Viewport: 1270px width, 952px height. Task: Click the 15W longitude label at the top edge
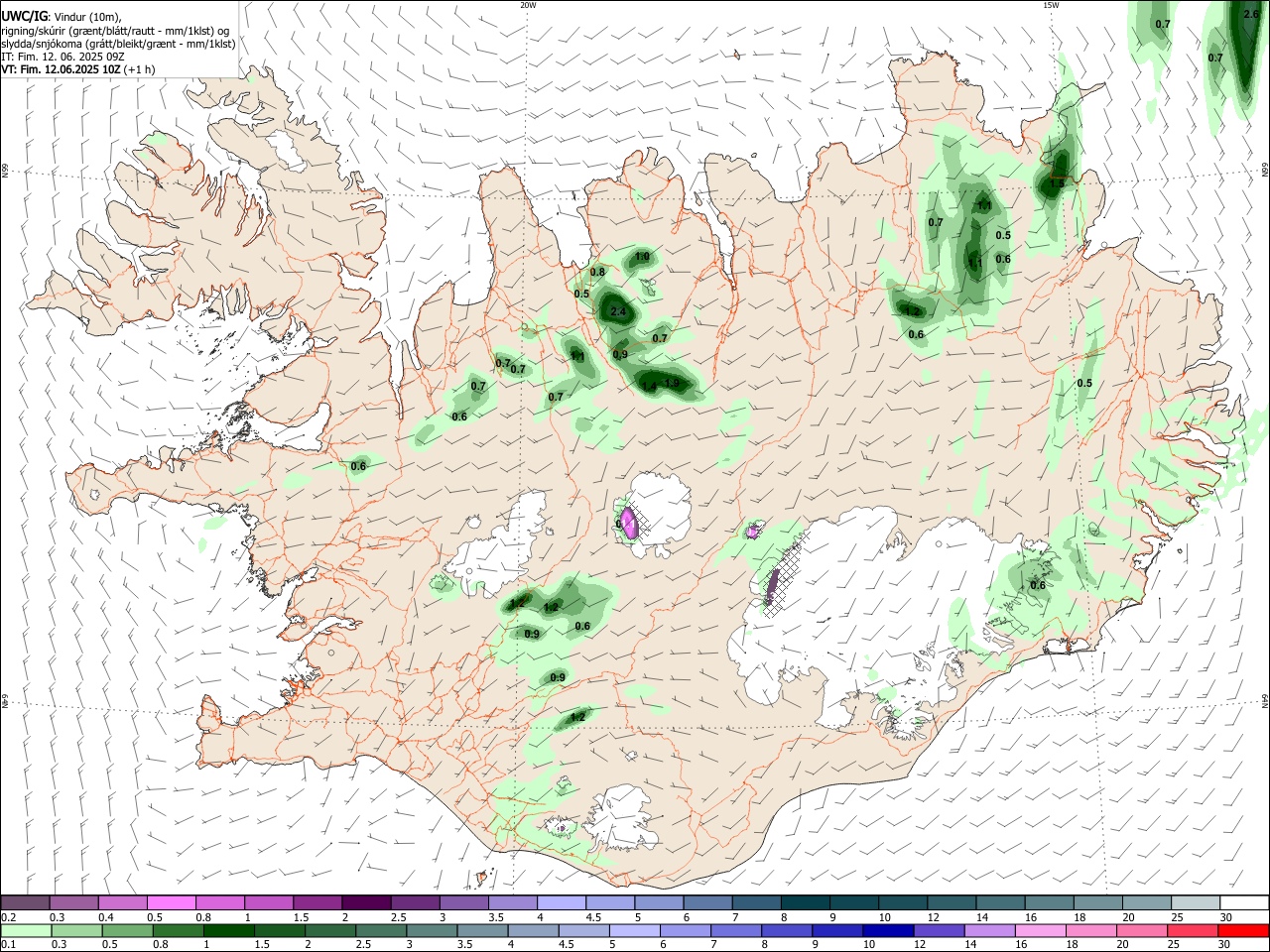1051,5
